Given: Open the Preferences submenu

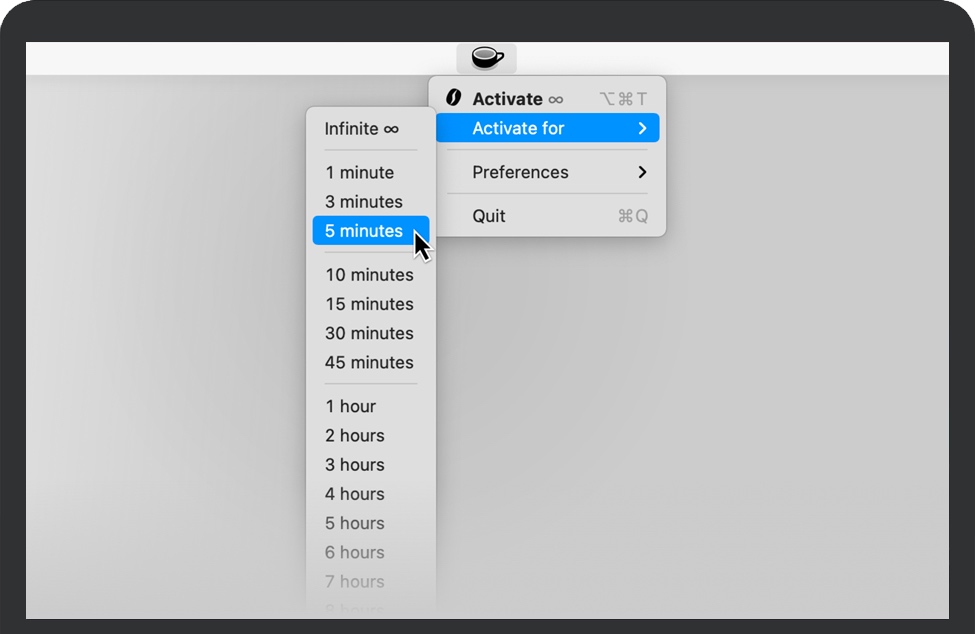Looking at the screenshot, I should pyautogui.click(x=520, y=172).
